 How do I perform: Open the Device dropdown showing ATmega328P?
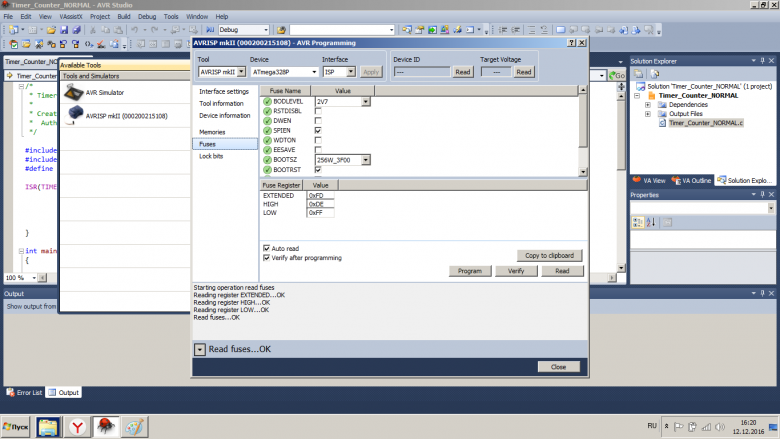click(314, 72)
